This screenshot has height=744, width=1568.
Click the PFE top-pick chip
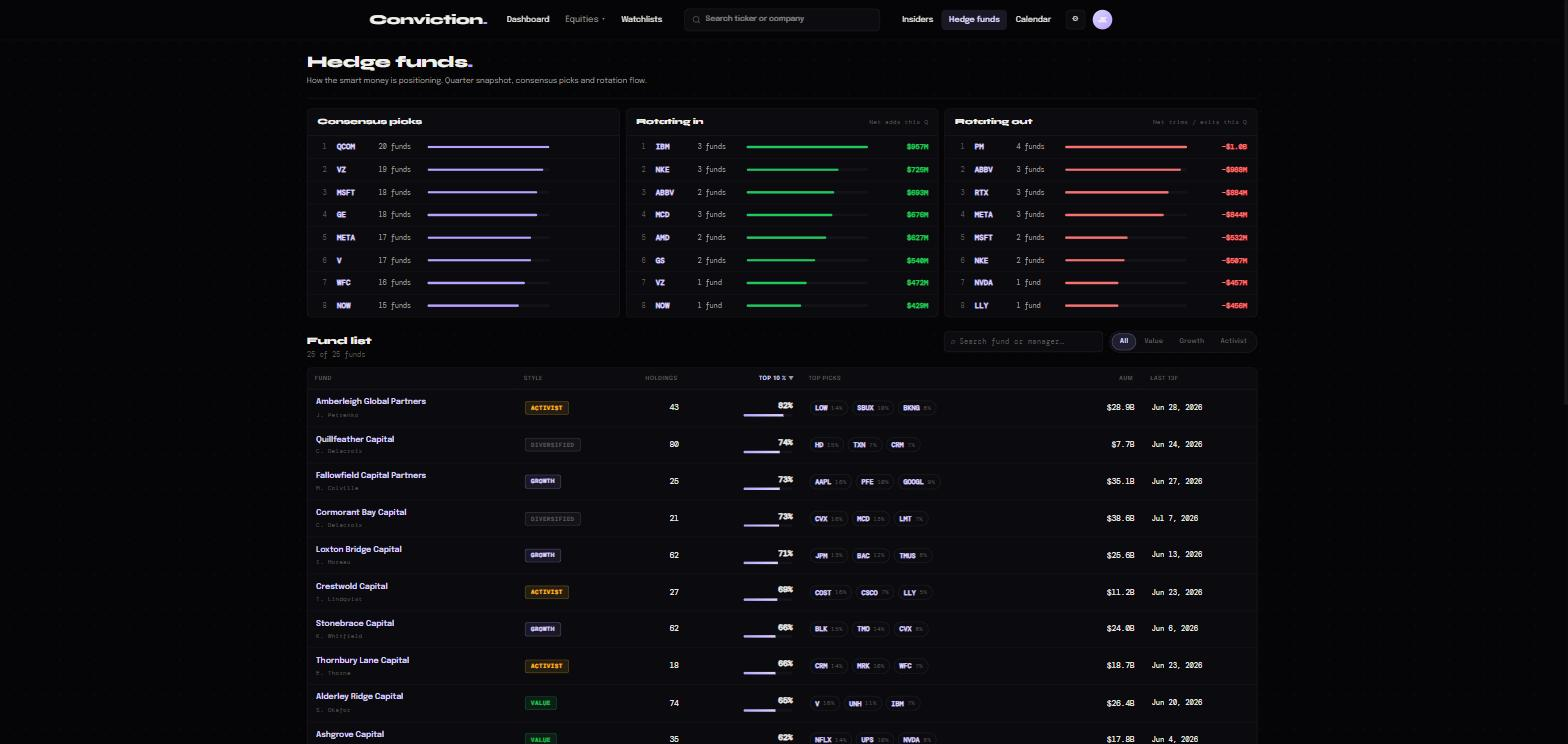click(x=875, y=482)
